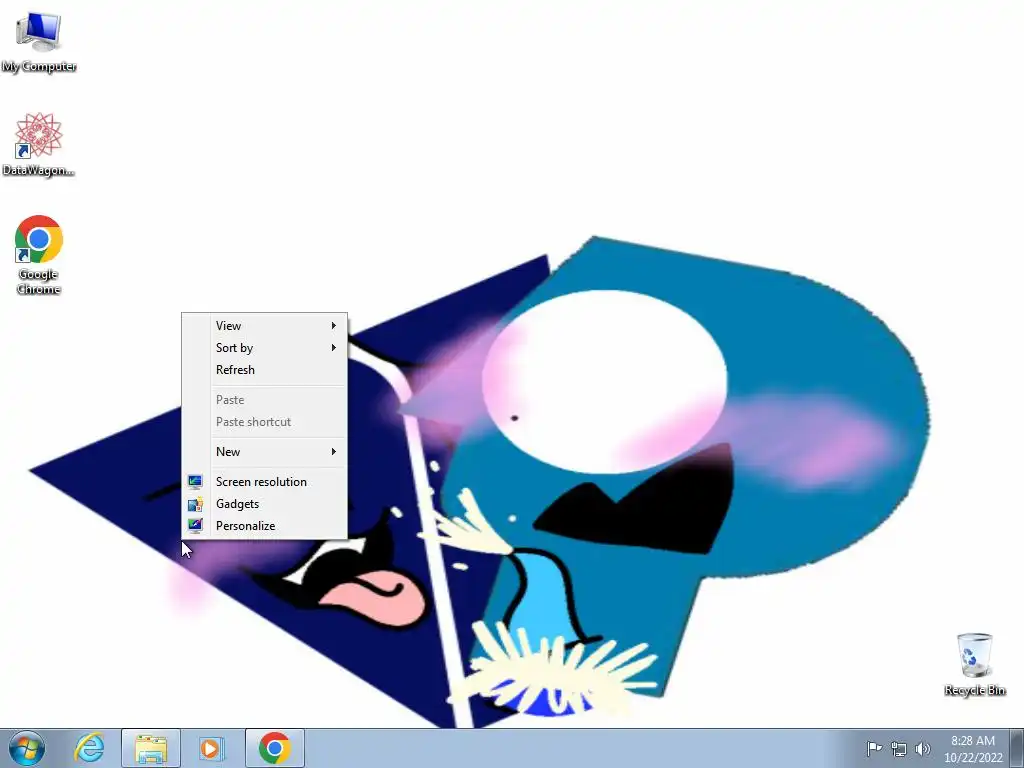The height and width of the screenshot is (768, 1024).
Task: Open Windows Explorer from the taskbar
Action: click(x=151, y=748)
